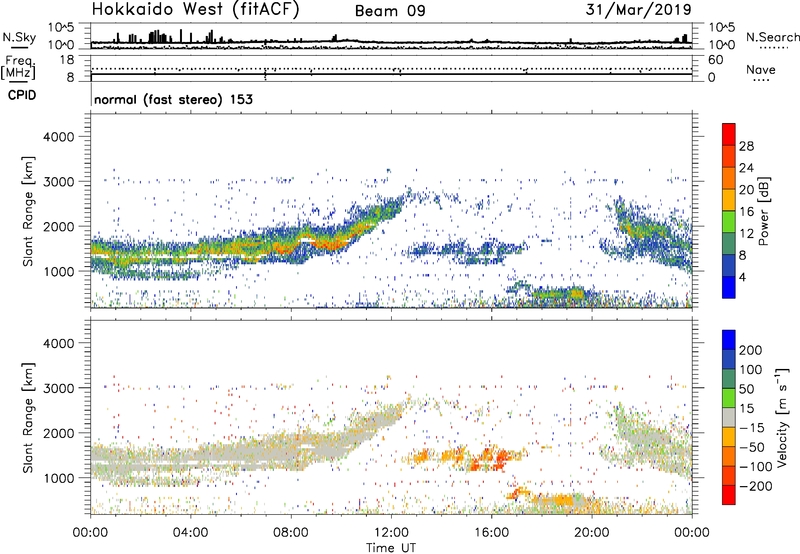Click the 'Power [dB]' colorbar title
The height and width of the screenshot is (554, 800).
coord(764,211)
